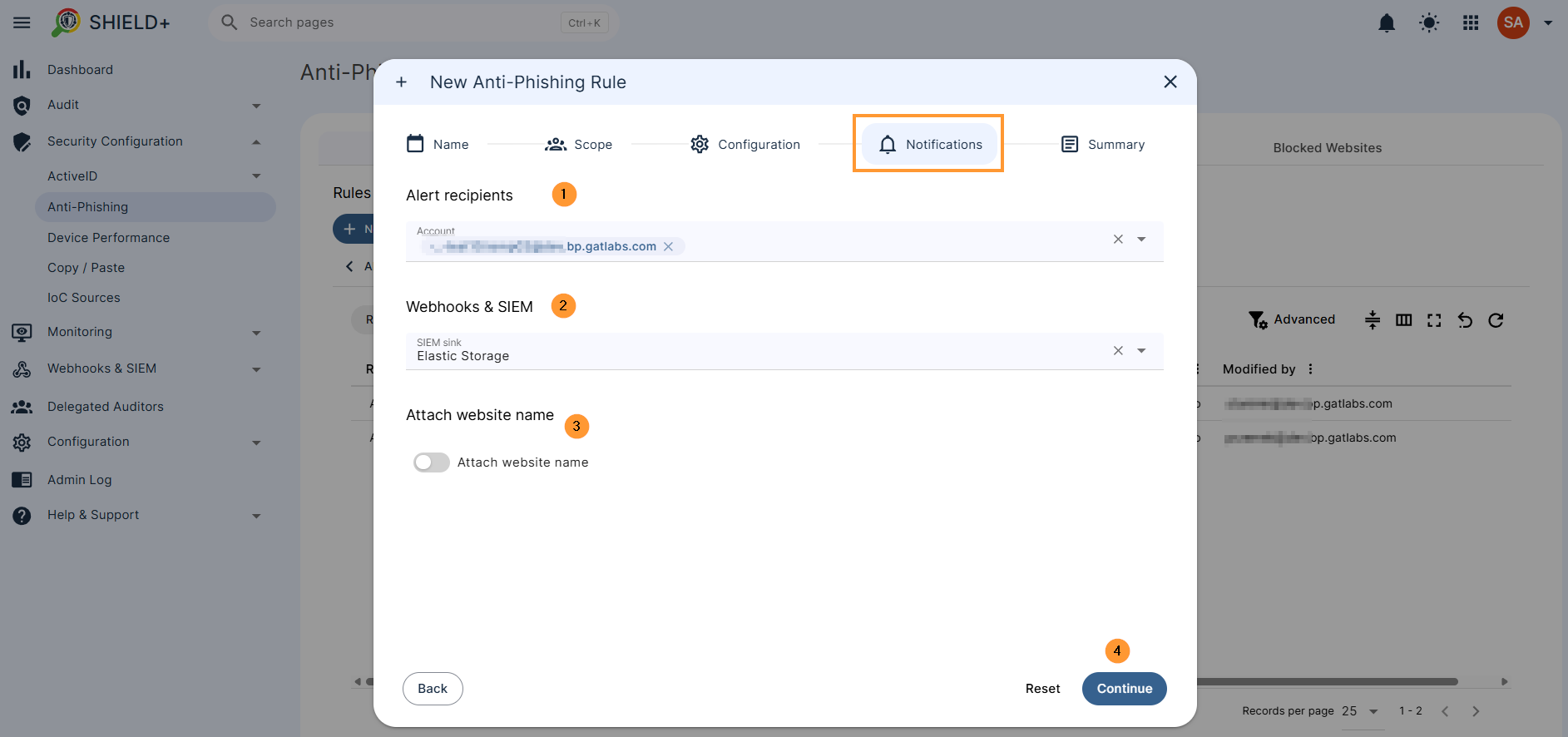Go to next page of records

pos(1476,711)
